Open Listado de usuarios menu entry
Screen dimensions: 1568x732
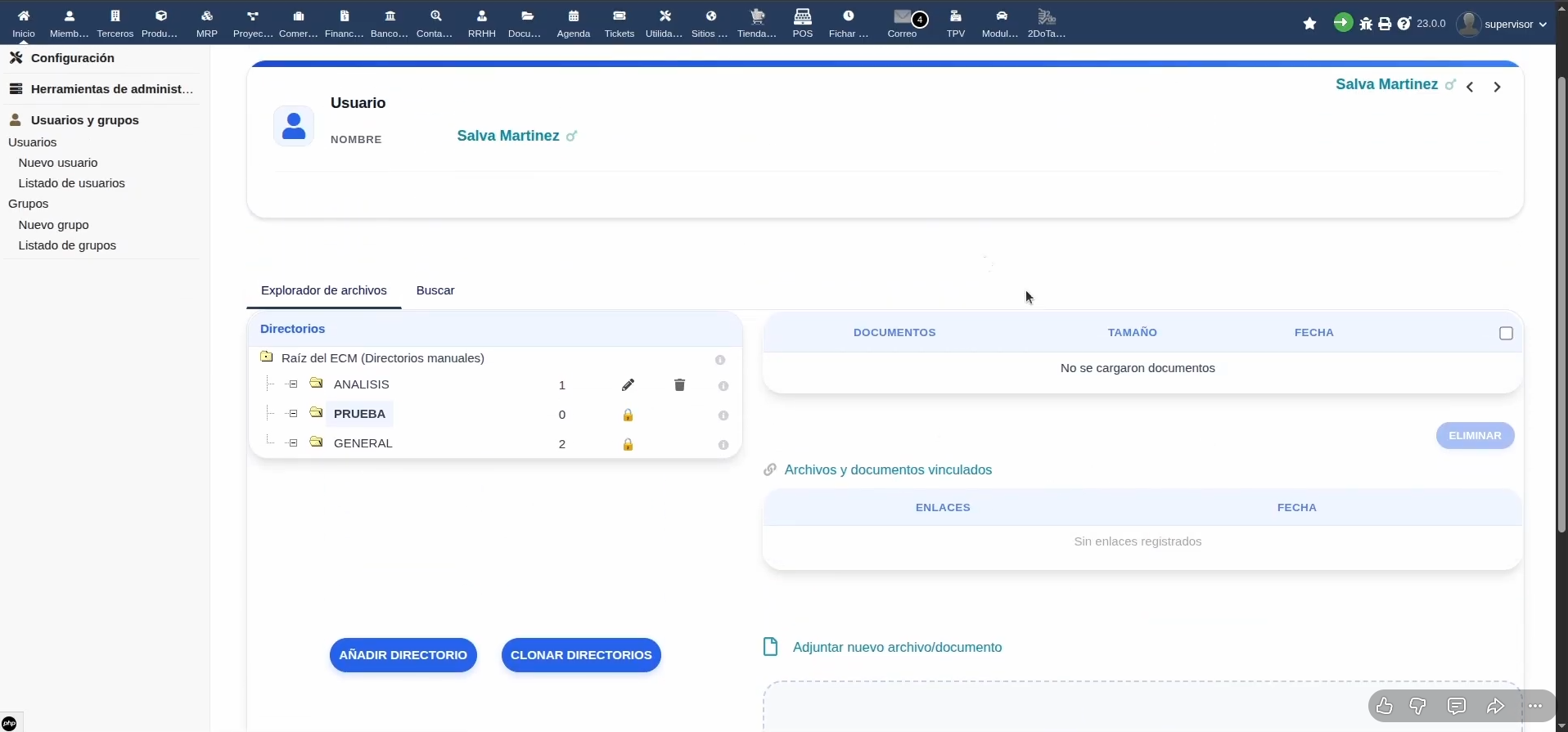click(x=72, y=183)
